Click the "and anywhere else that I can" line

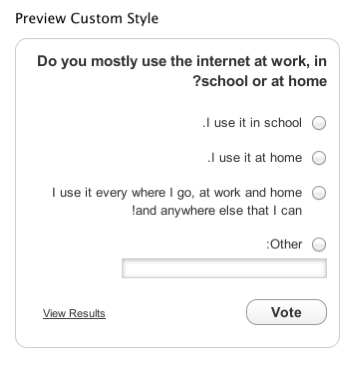click(217, 211)
